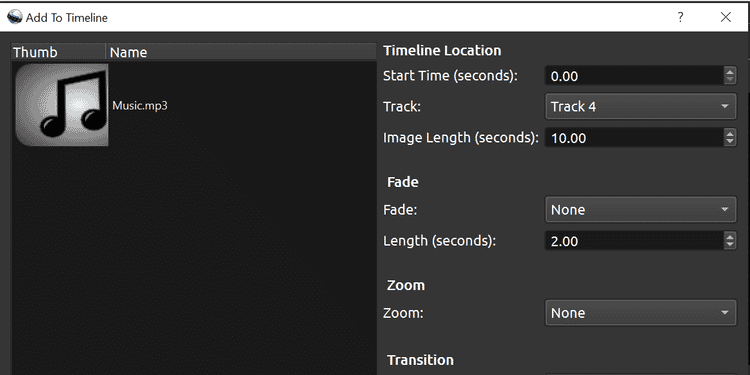Click the Fade section heading
This screenshot has height=375, width=750.
(x=403, y=182)
